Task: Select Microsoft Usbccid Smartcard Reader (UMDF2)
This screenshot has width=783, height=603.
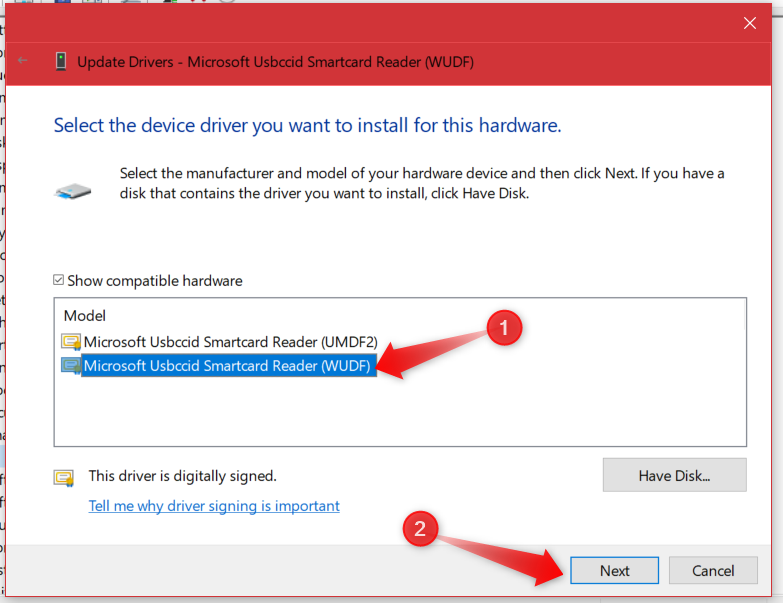Action: tap(230, 342)
